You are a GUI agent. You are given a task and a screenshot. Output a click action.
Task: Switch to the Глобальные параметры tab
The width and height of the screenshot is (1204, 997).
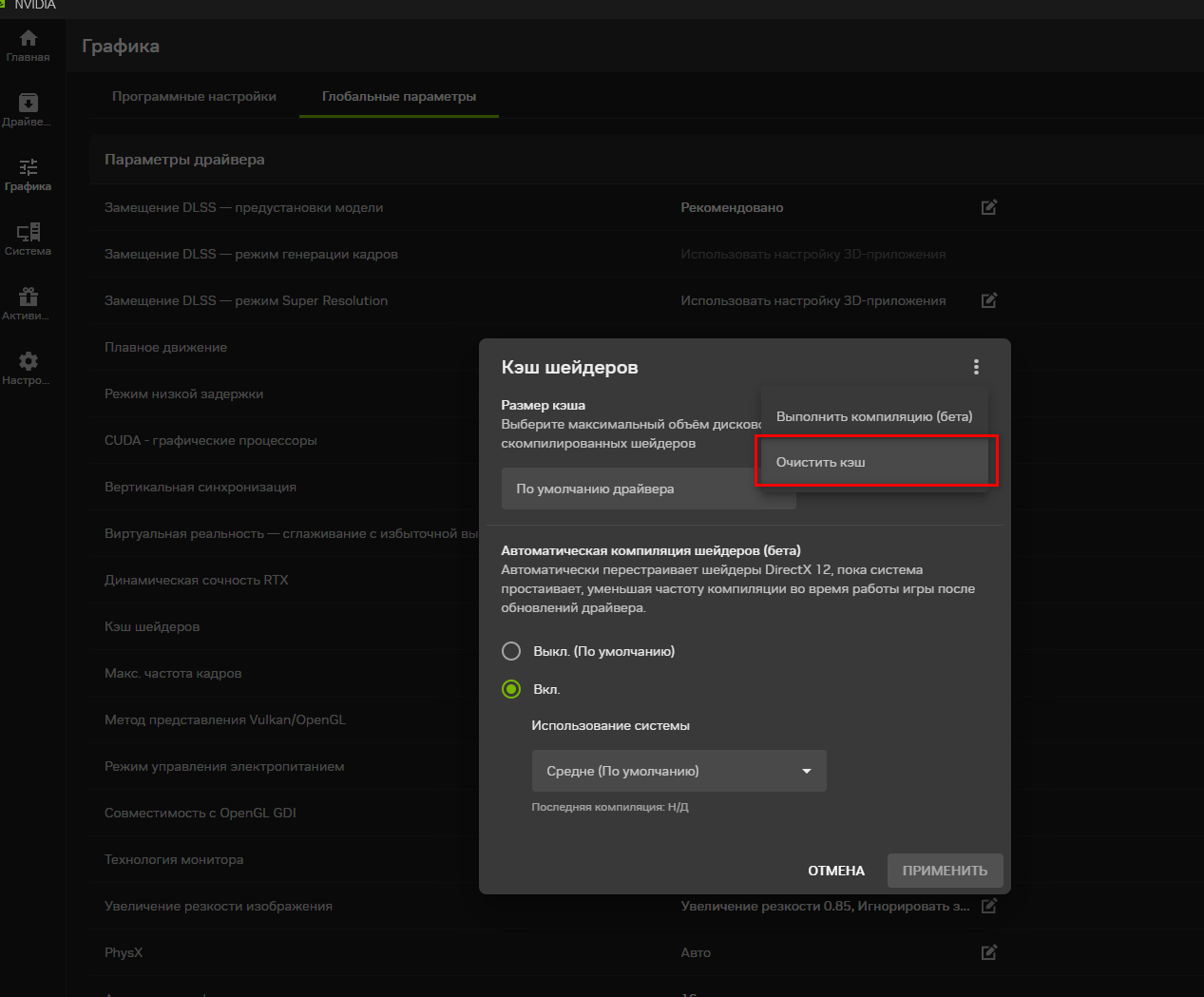coord(398,96)
